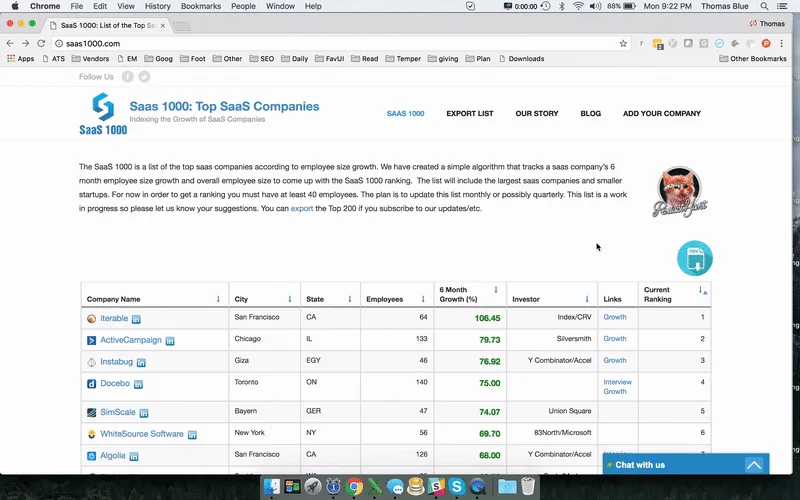The height and width of the screenshot is (500, 800).
Task: Go back using the browser arrow
Action: click(10, 43)
